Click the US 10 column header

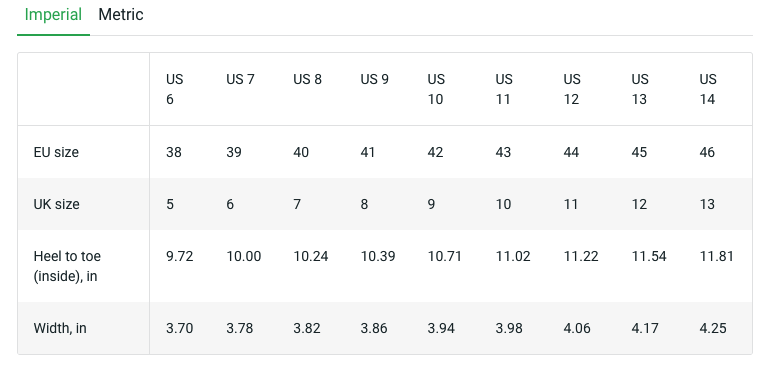(436, 89)
